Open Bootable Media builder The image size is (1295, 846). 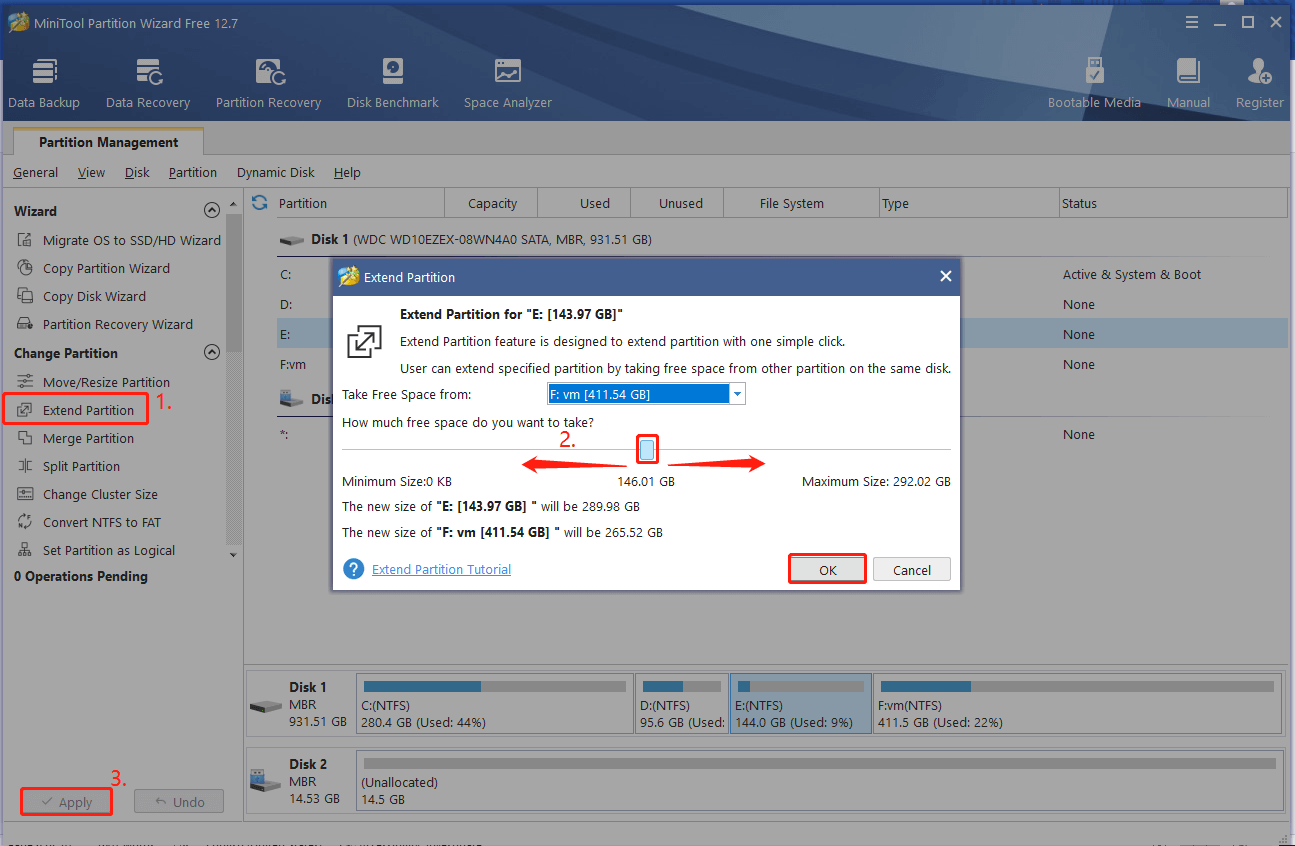pos(1094,84)
